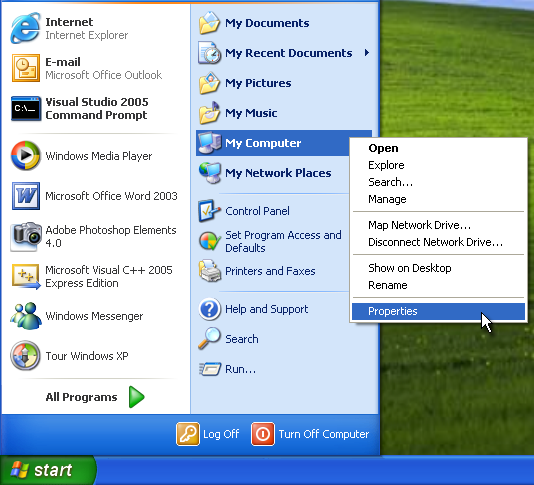This screenshot has height=485, width=534.
Task: Click Run... label
Action: click(240, 369)
